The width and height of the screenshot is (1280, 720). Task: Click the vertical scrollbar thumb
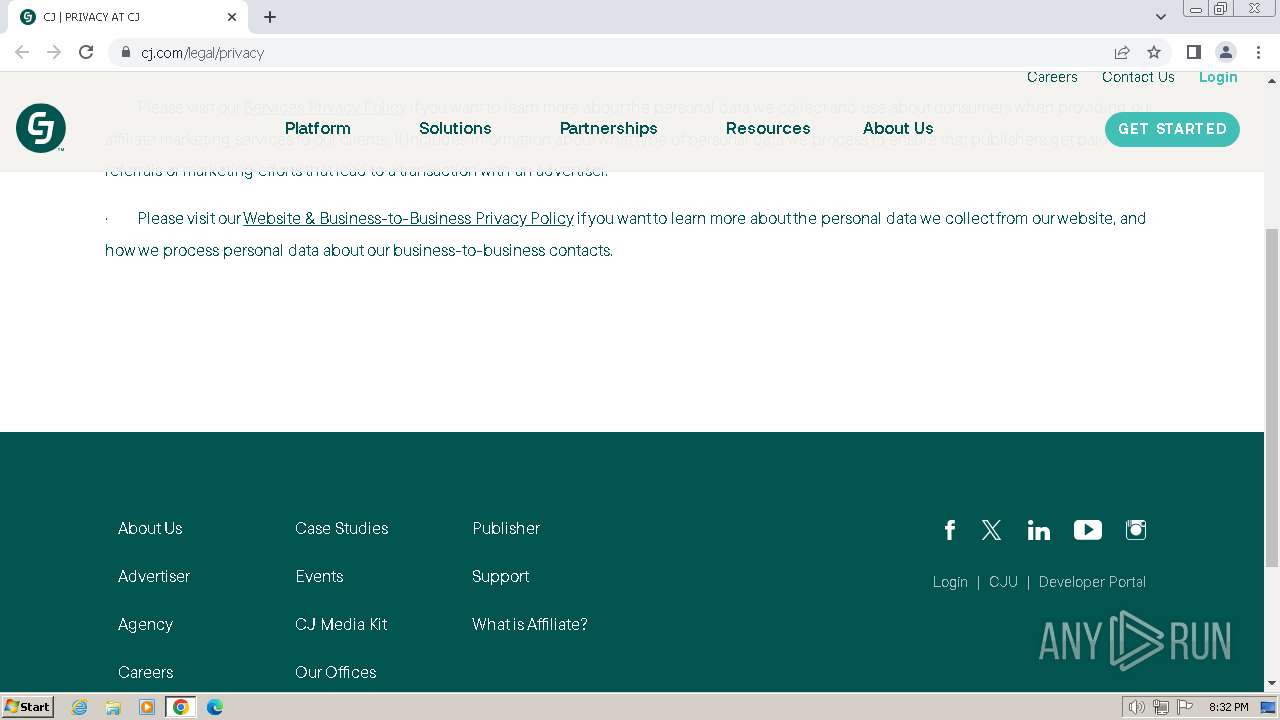click(x=1272, y=397)
